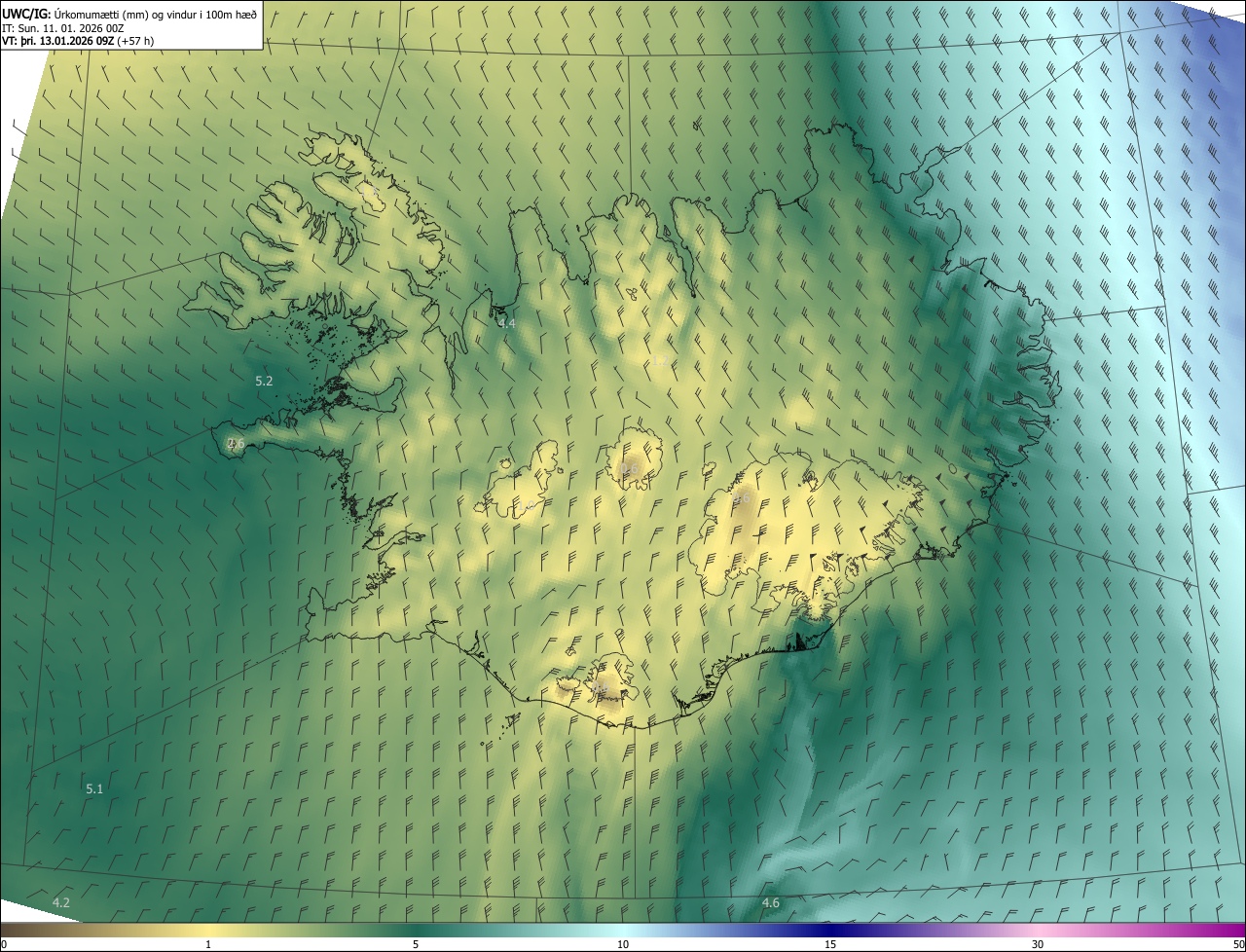Click the initial time 'IT: Sun. 11. 01. 2026 00Z'

(63, 28)
